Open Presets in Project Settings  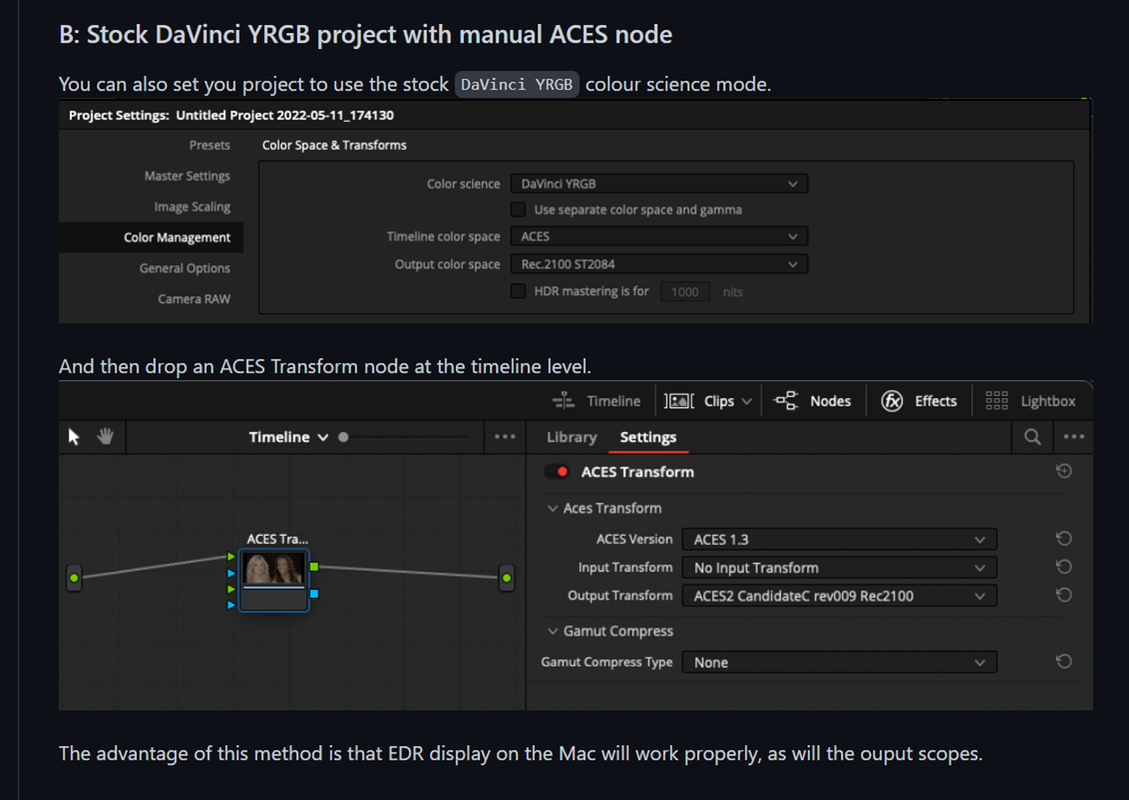210,145
